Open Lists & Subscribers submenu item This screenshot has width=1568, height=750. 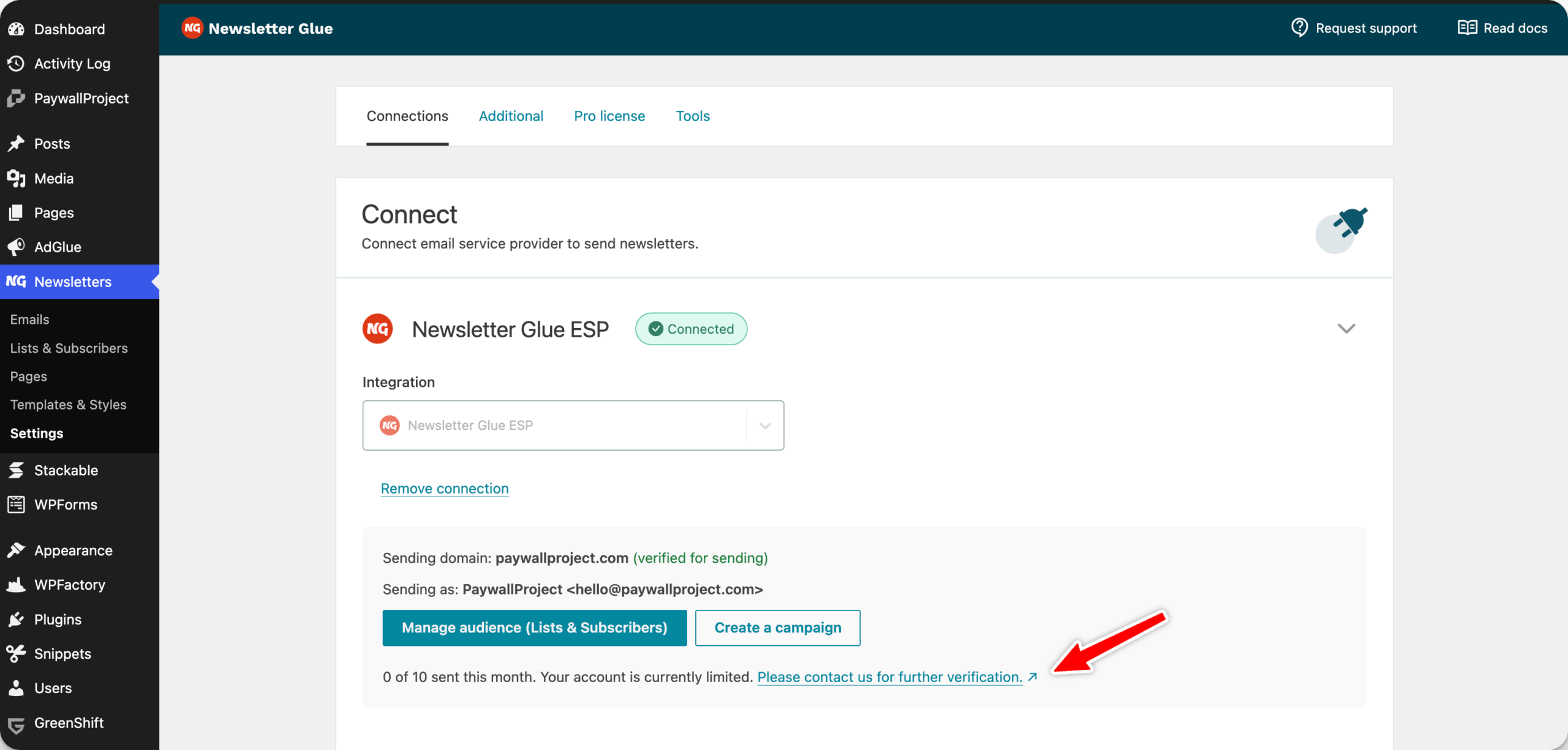click(x=69, y=348)
